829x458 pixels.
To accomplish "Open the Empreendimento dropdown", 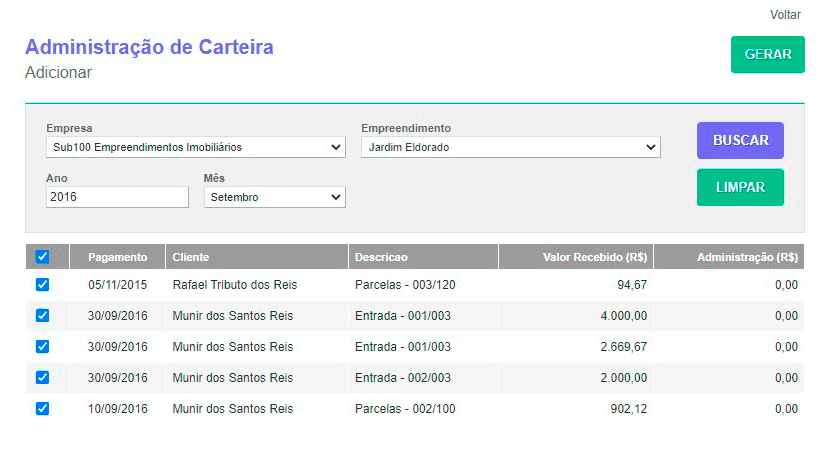I will point(510,148).
